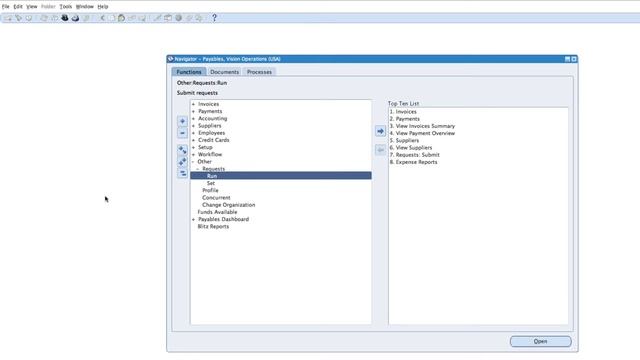The width and height of the screenshot is (640, 360).
Task: Click the New record toolbar icon
Action: [8, 18]
